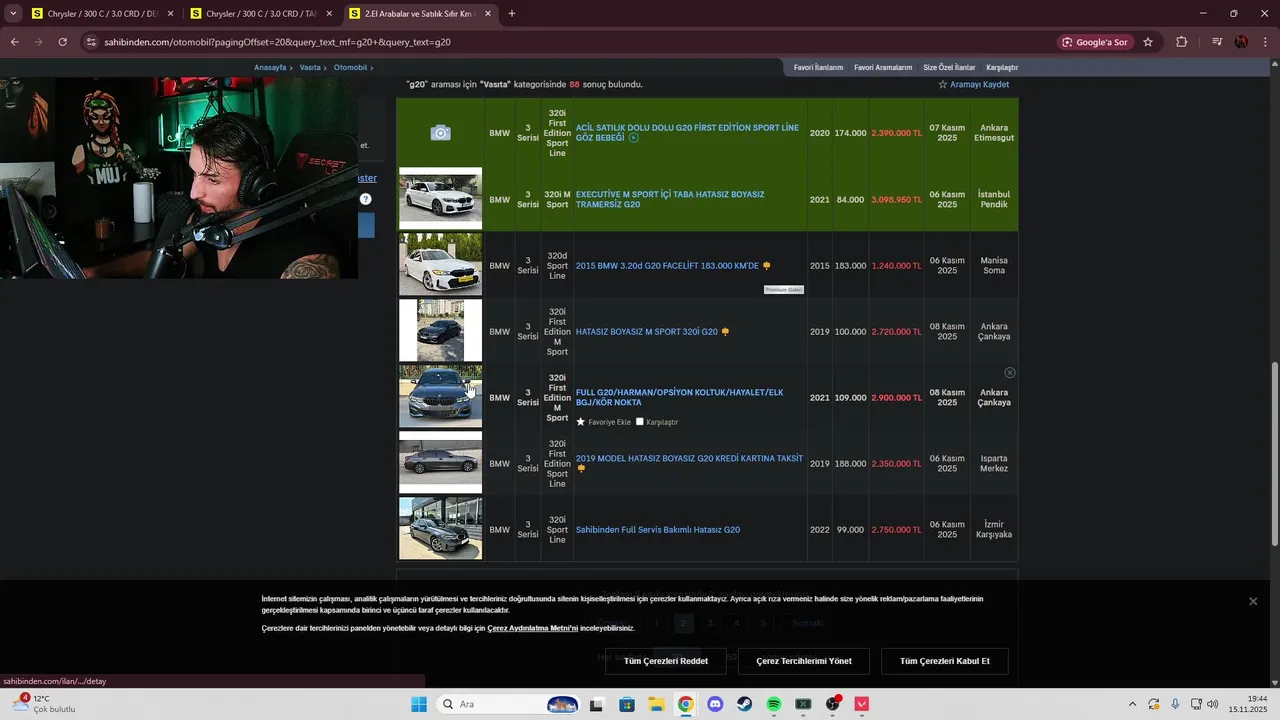Open Size Özel İlanlar menu item
1280x720 pixels.
pyautogui.click(x=949, y=67)
